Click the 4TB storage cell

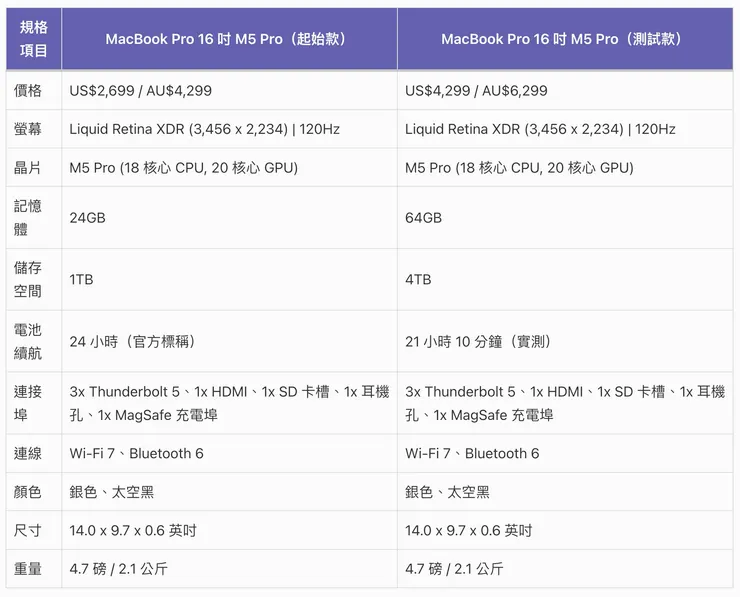pos(418,280)
